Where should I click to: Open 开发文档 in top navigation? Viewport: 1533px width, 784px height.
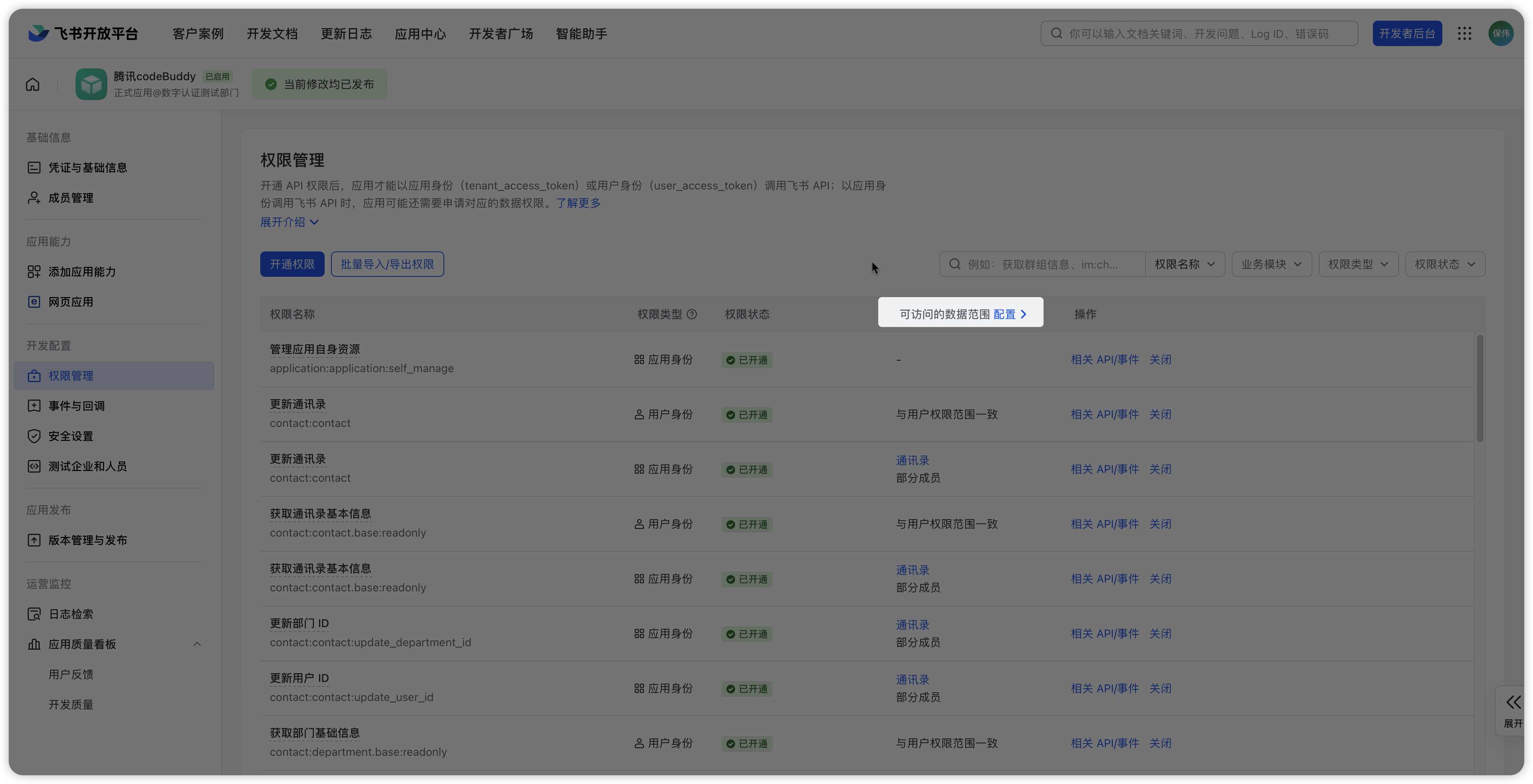click(x=272, y=34)
